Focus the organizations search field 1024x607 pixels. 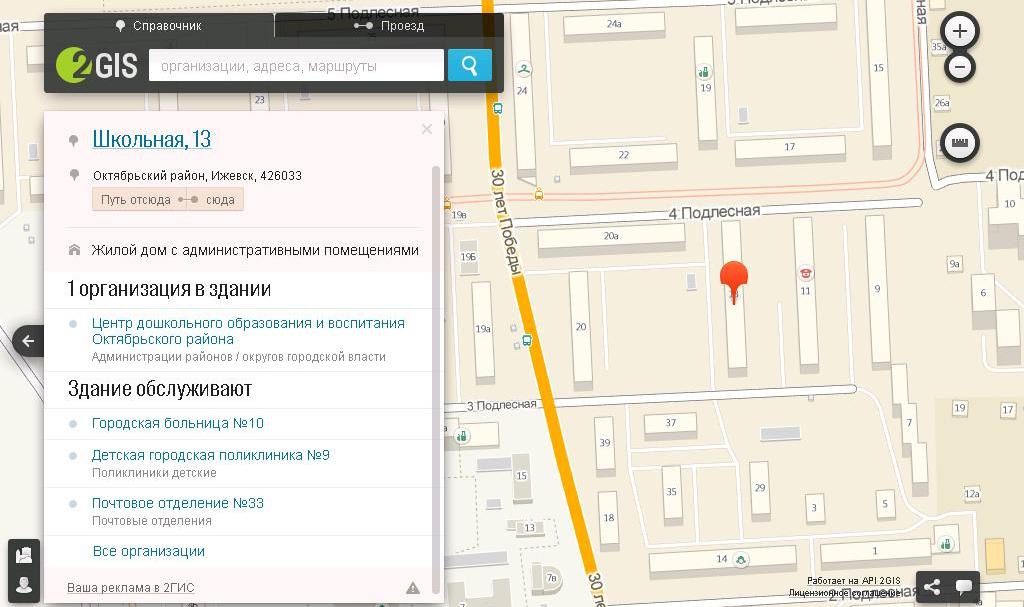pos(296,65)
